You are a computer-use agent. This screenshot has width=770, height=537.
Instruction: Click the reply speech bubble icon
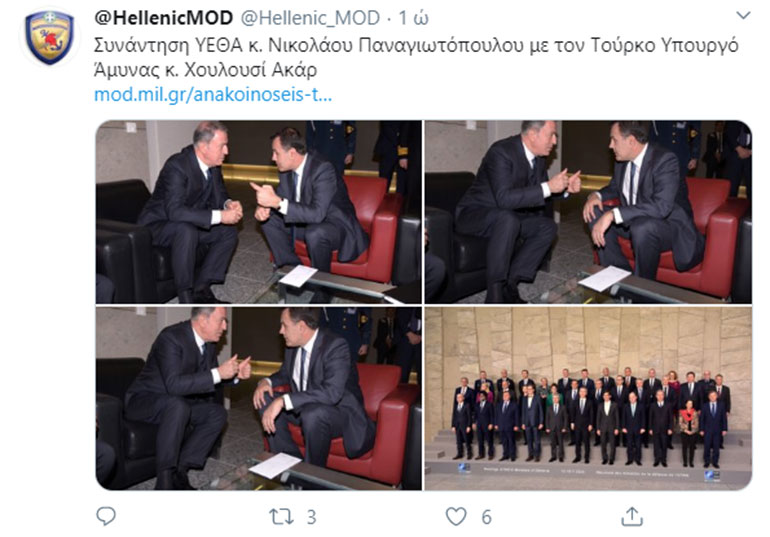106,516
